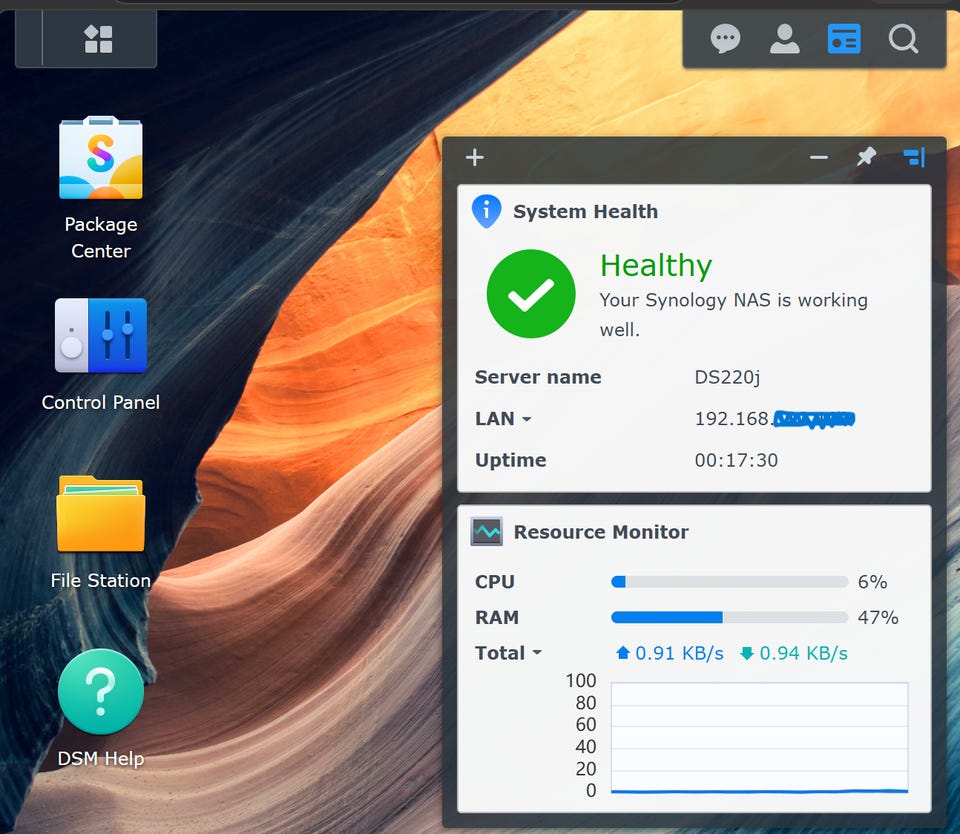
Task: Open DSM Help question mark icon
Action: [100, 691]
